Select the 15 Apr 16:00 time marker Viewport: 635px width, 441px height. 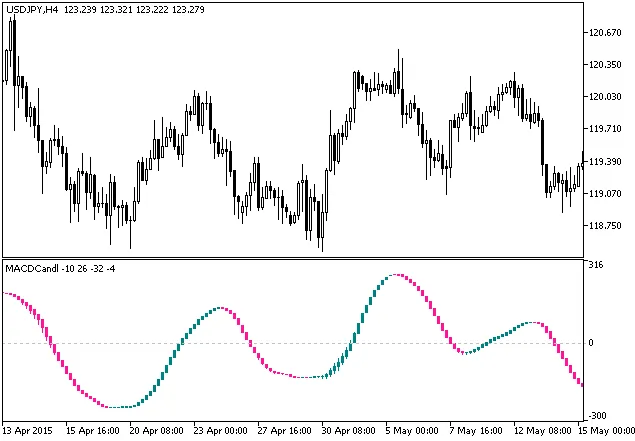pyautogui.click(x=92, y=431)
